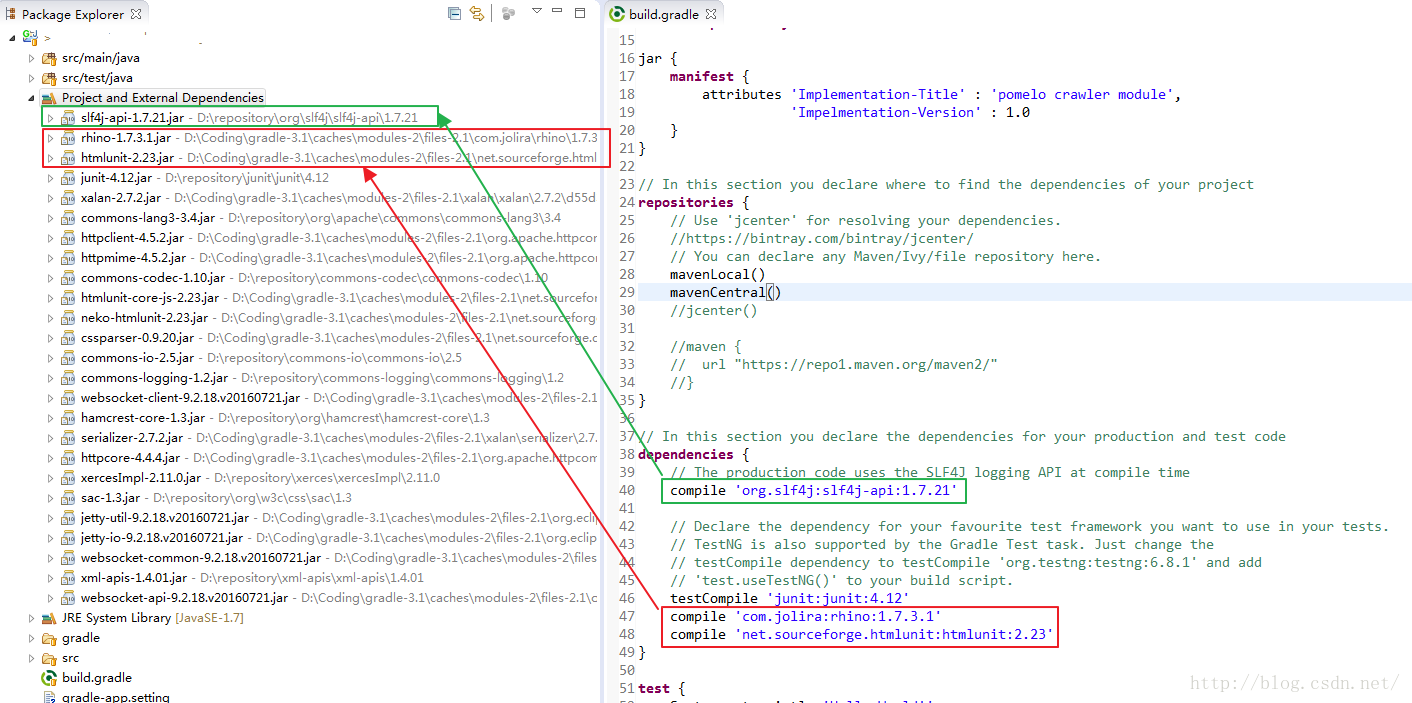
Task: Select the Package Explorer tab
Action: point(73,14)
